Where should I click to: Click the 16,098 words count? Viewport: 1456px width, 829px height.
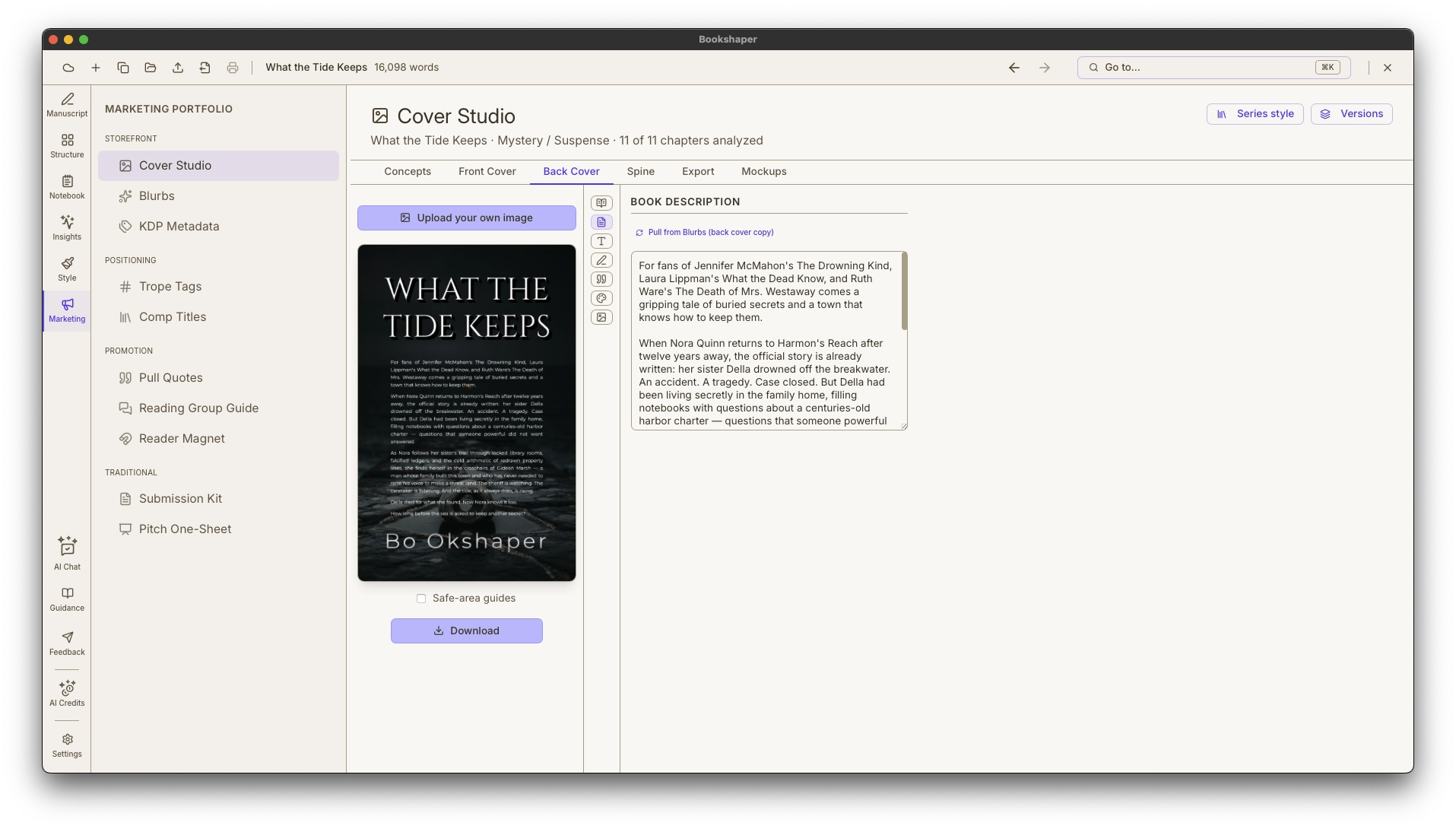pos(406,68)
